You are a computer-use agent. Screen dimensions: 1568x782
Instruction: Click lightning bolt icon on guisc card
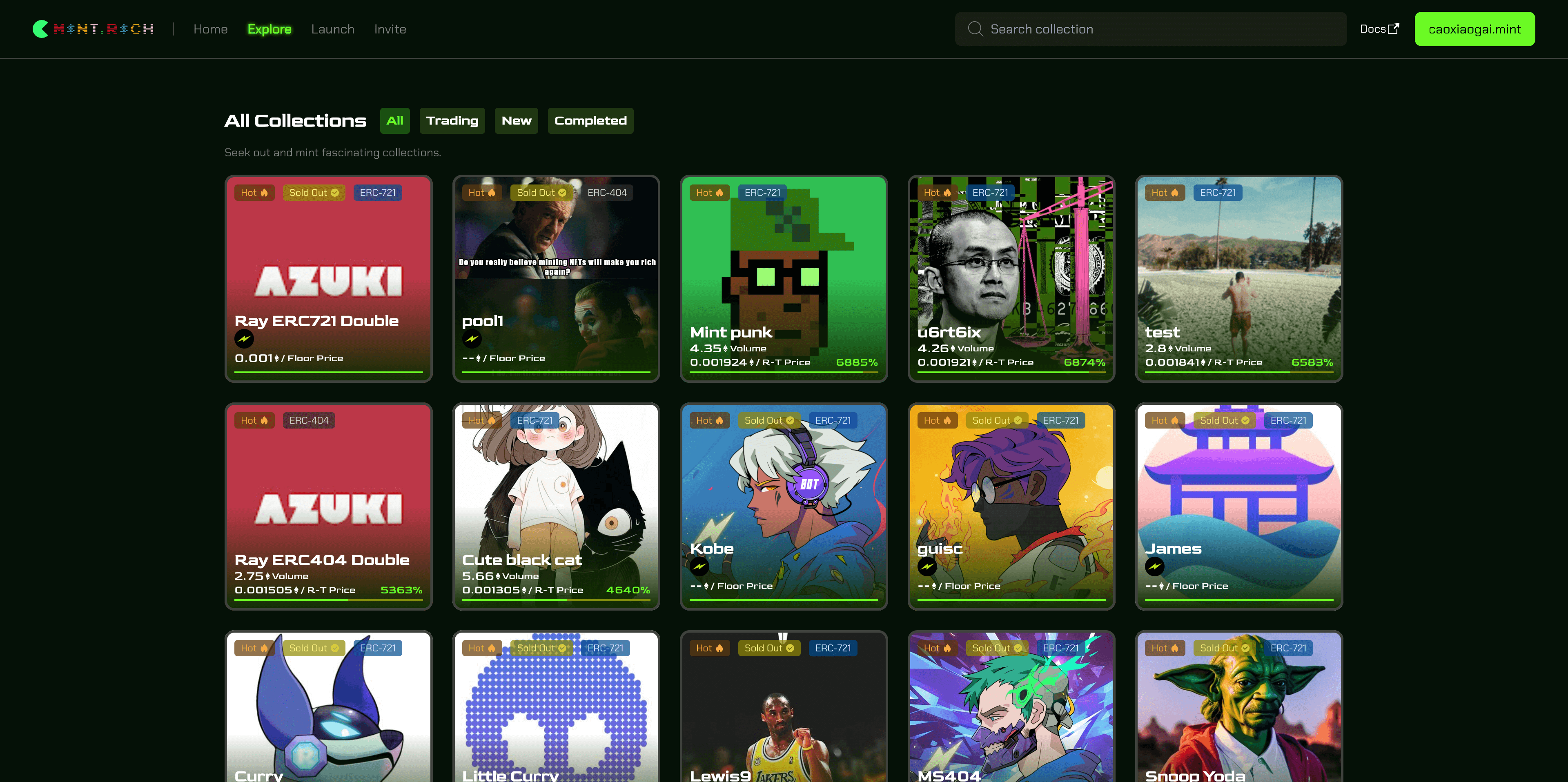[x=927, y=567]
